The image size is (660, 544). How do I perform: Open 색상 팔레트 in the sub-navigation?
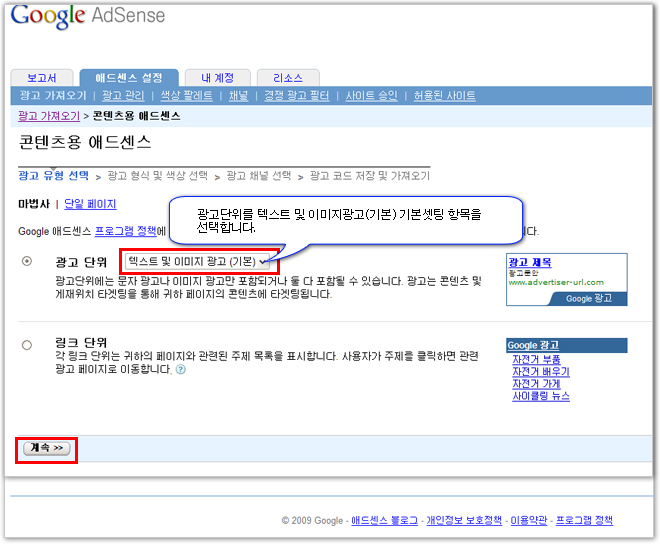[186, 96]
